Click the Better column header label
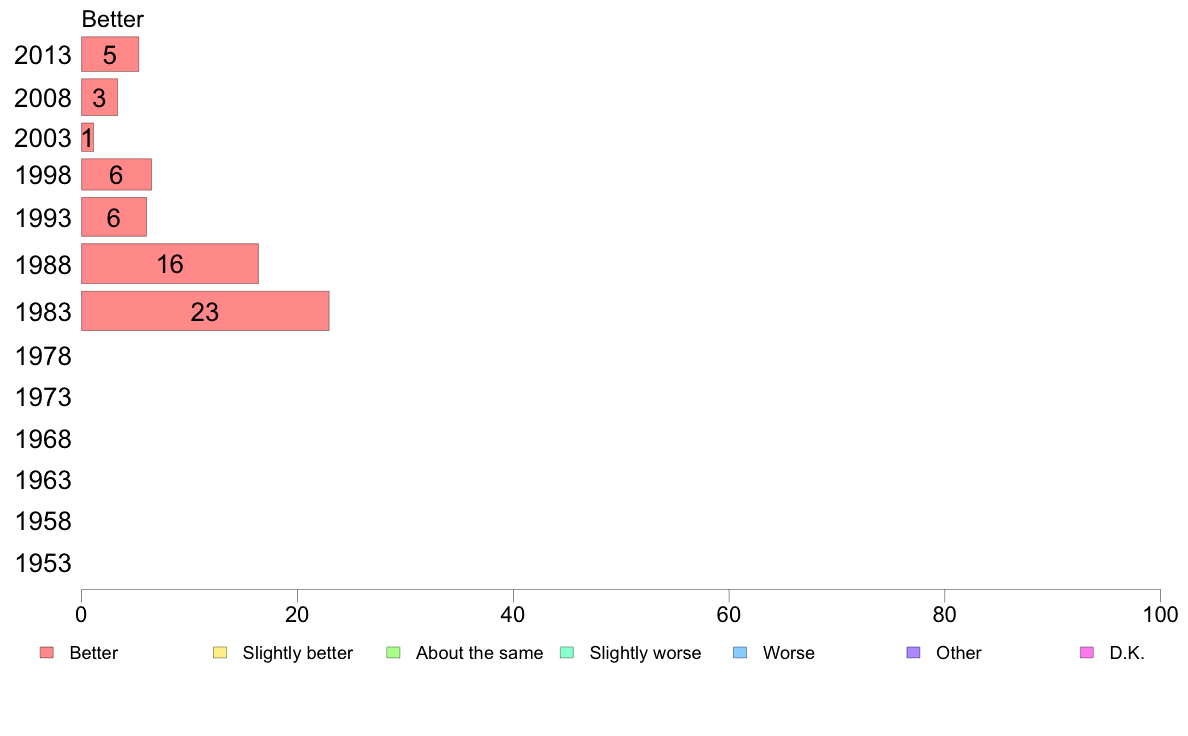Screen dimensions: 1188x736 (112, 19)
